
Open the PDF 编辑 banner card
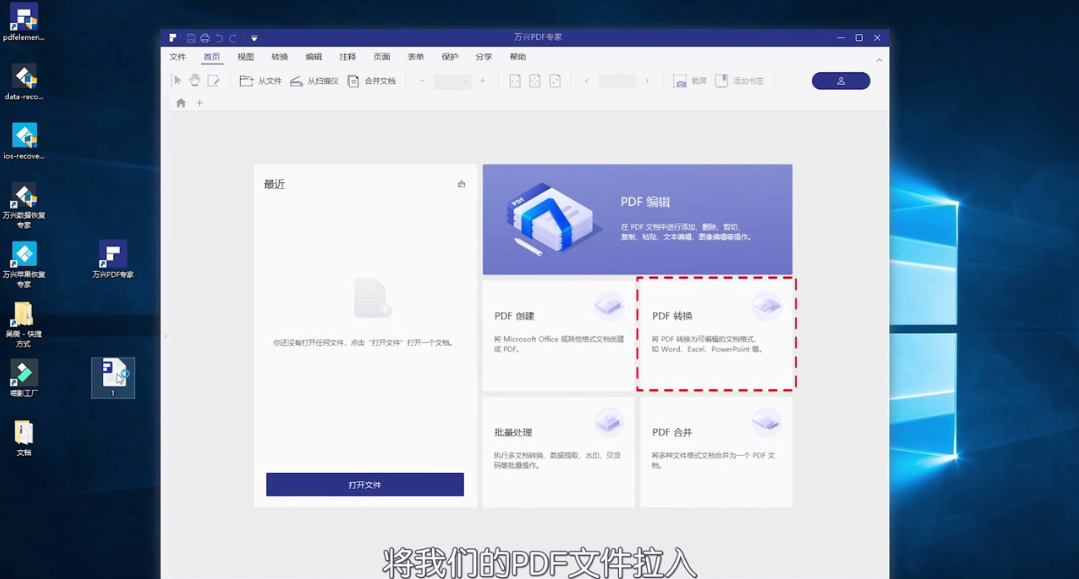pos(637,220)
